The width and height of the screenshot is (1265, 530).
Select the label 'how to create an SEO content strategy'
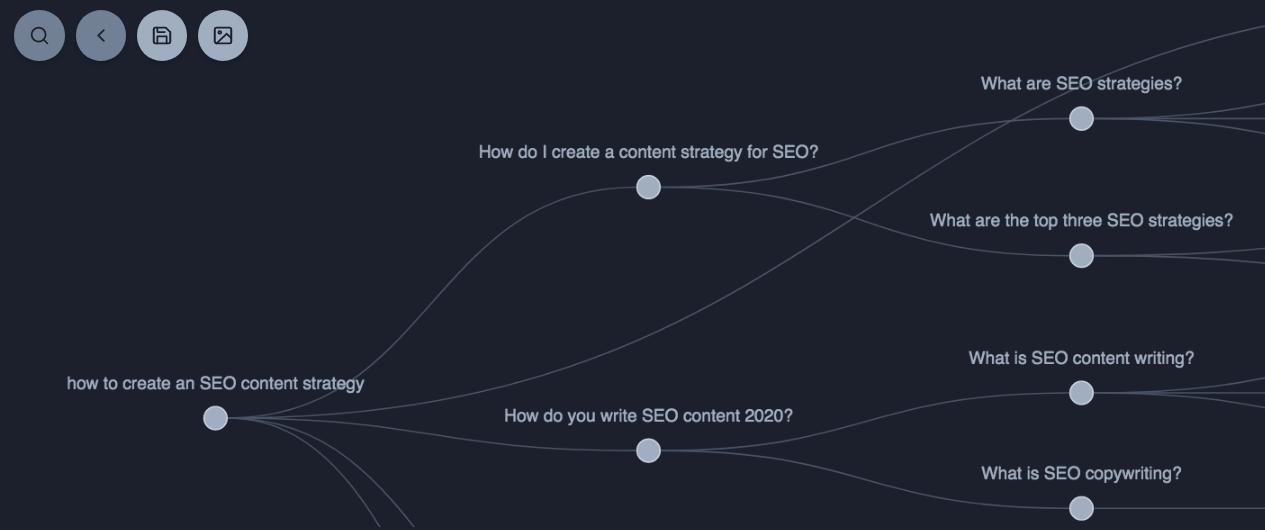pos(215,383)
